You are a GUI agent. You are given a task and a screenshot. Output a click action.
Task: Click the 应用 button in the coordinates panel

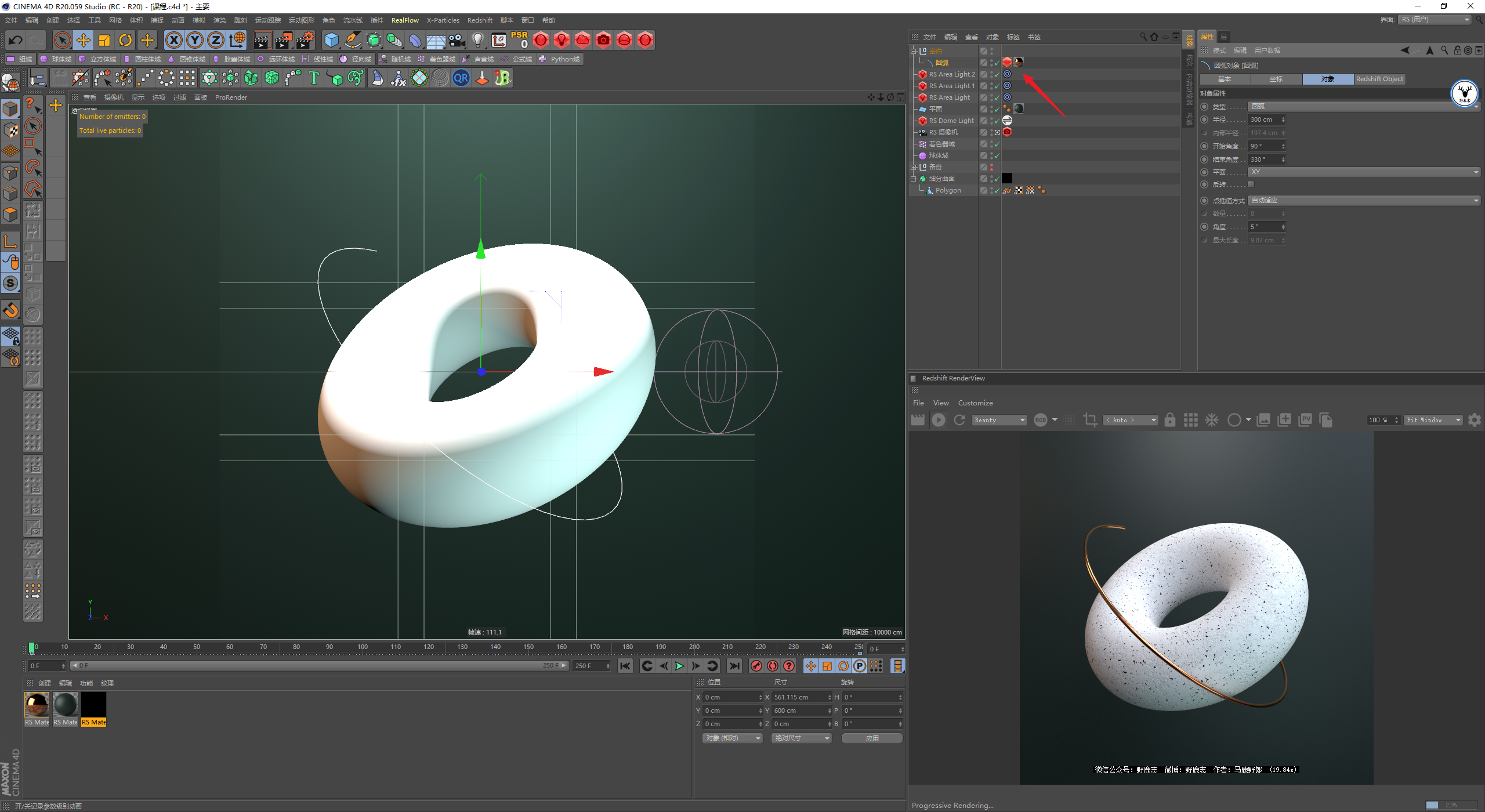click(871, 738)
